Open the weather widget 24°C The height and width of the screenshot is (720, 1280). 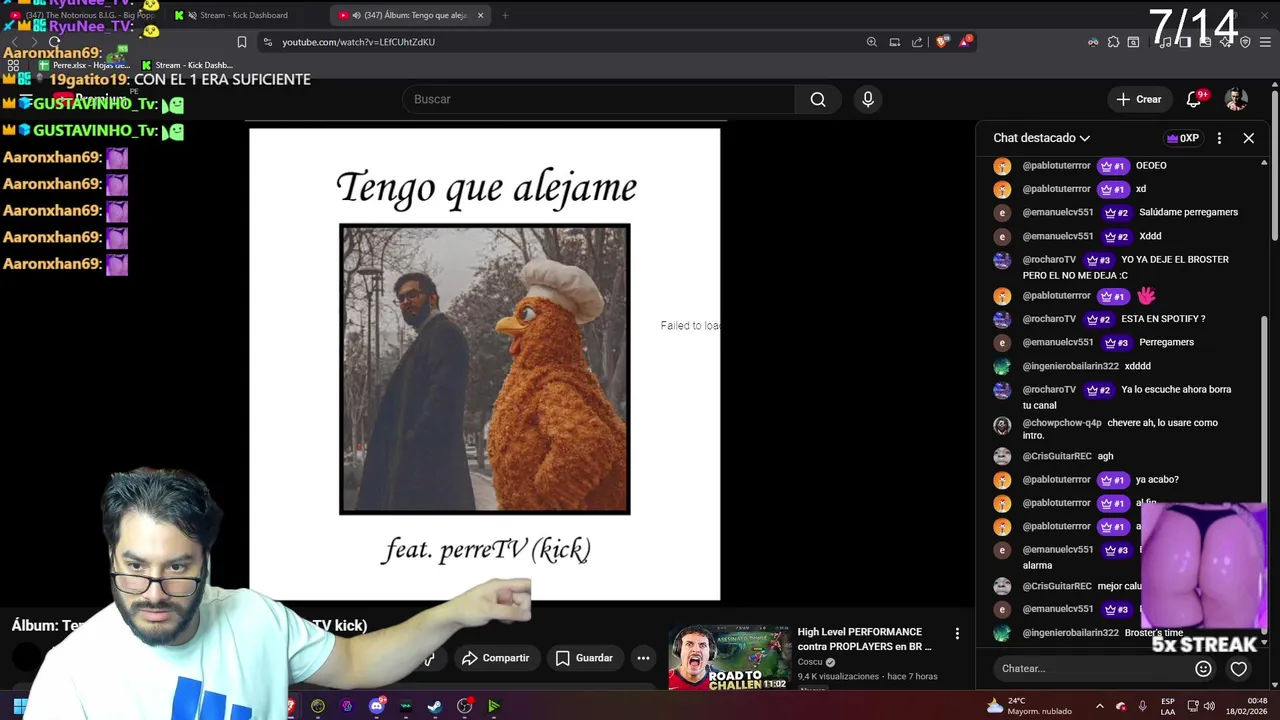[x=1029, y=706]
